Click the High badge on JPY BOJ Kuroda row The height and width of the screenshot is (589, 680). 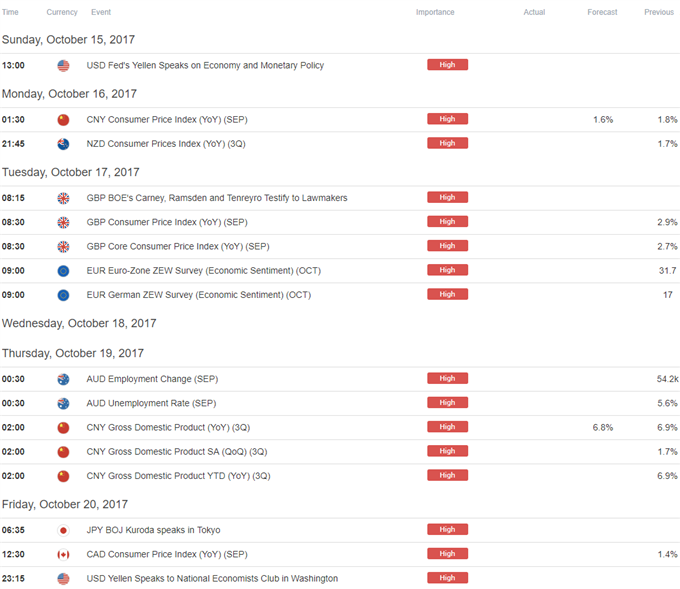pyautogui.click(x=448, y=530)
